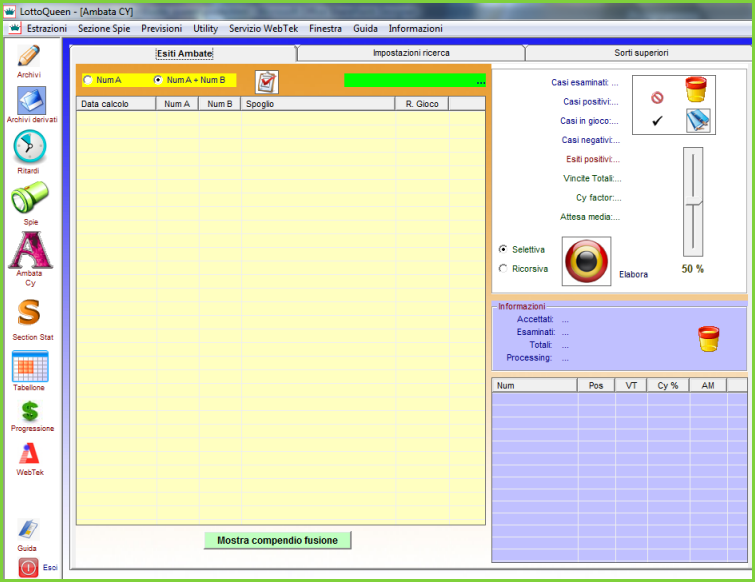Open Spie flashlight icon
Screen dimensions: 755x582
30,197
